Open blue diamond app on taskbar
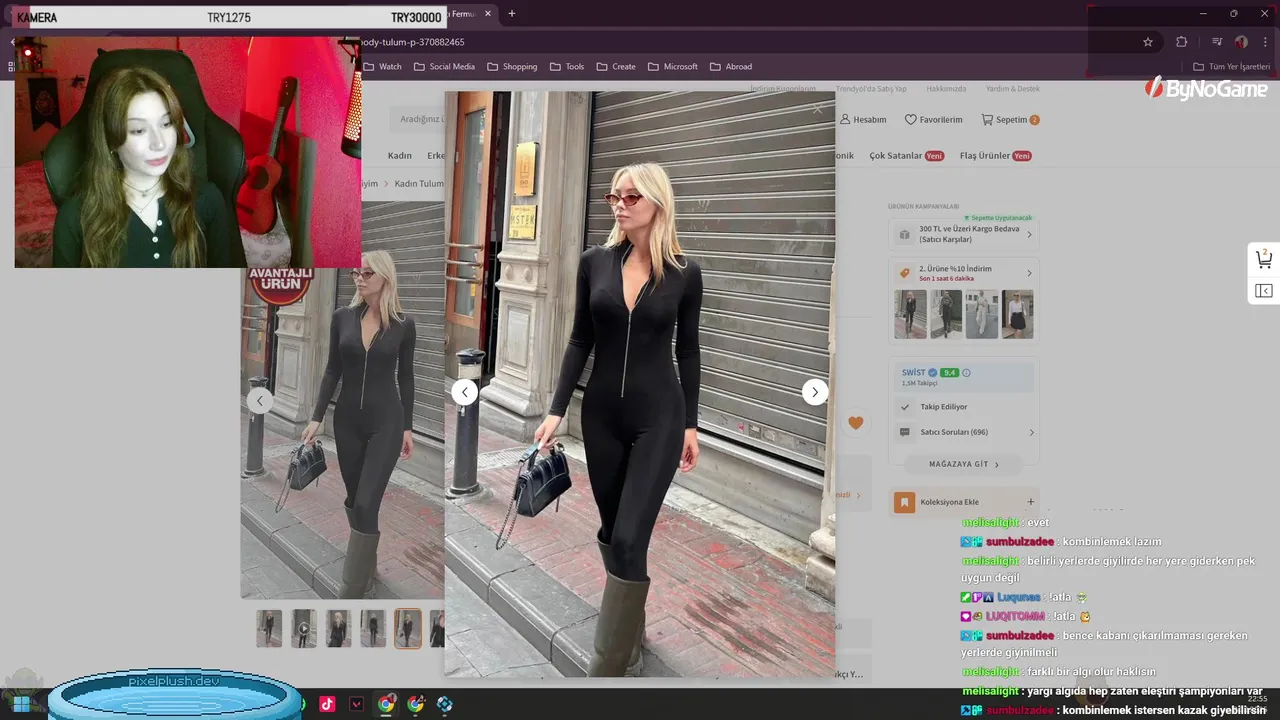Viewport: 1280px width, 720px height. point(445,704)
